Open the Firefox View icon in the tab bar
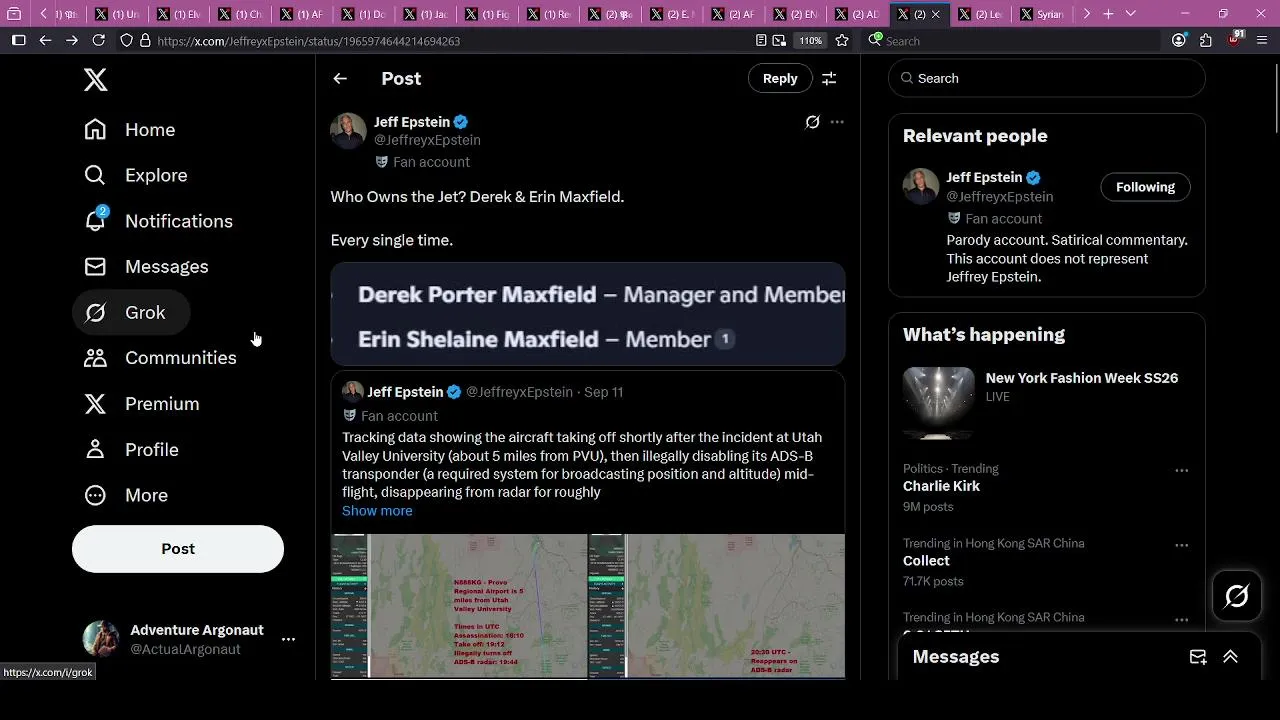Image resolution: width=1280 pixels, height=720 pixels. pyautogui.click(x=14, y=14)
